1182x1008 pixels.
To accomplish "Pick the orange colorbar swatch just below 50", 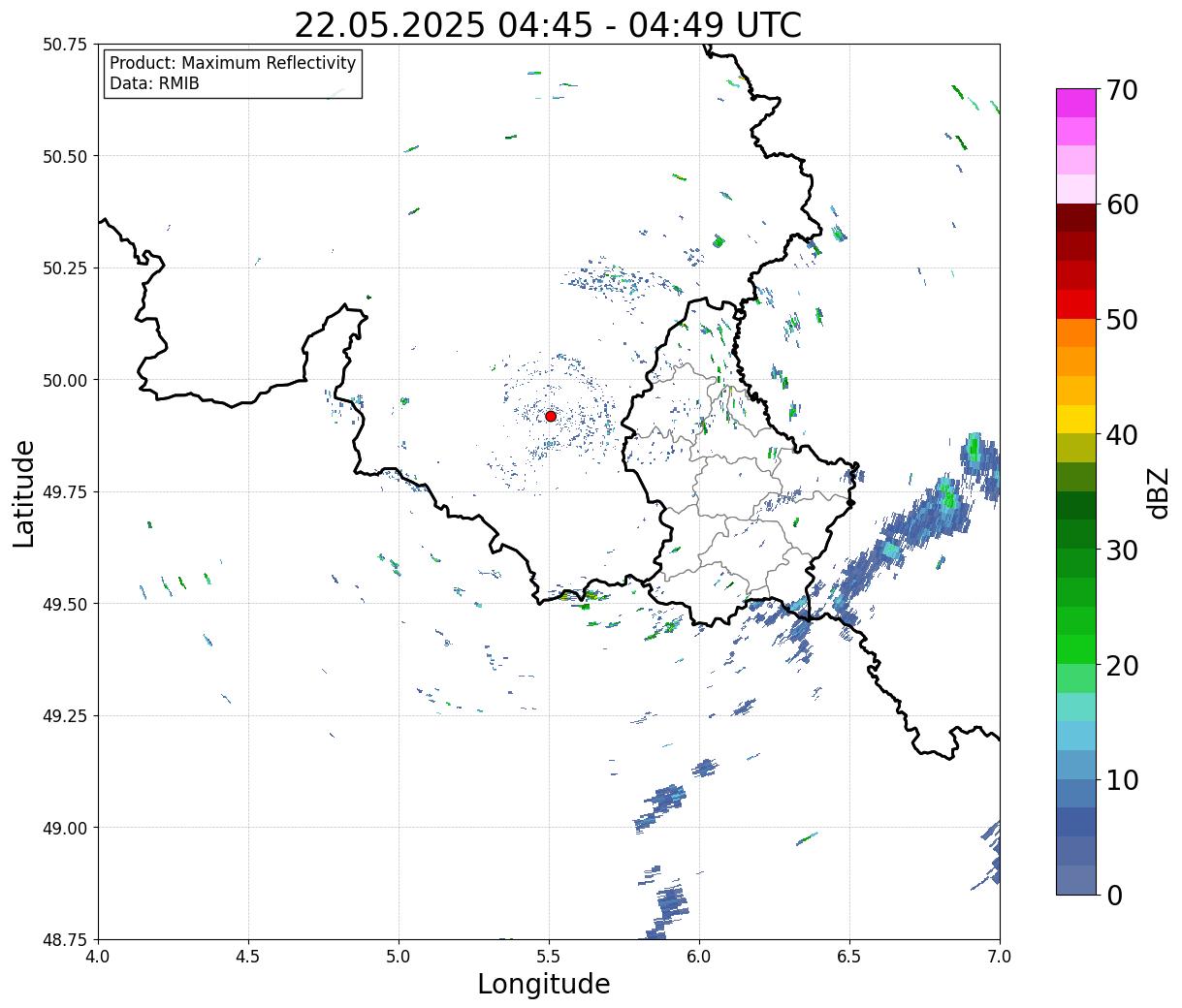I will (1076, 332).
